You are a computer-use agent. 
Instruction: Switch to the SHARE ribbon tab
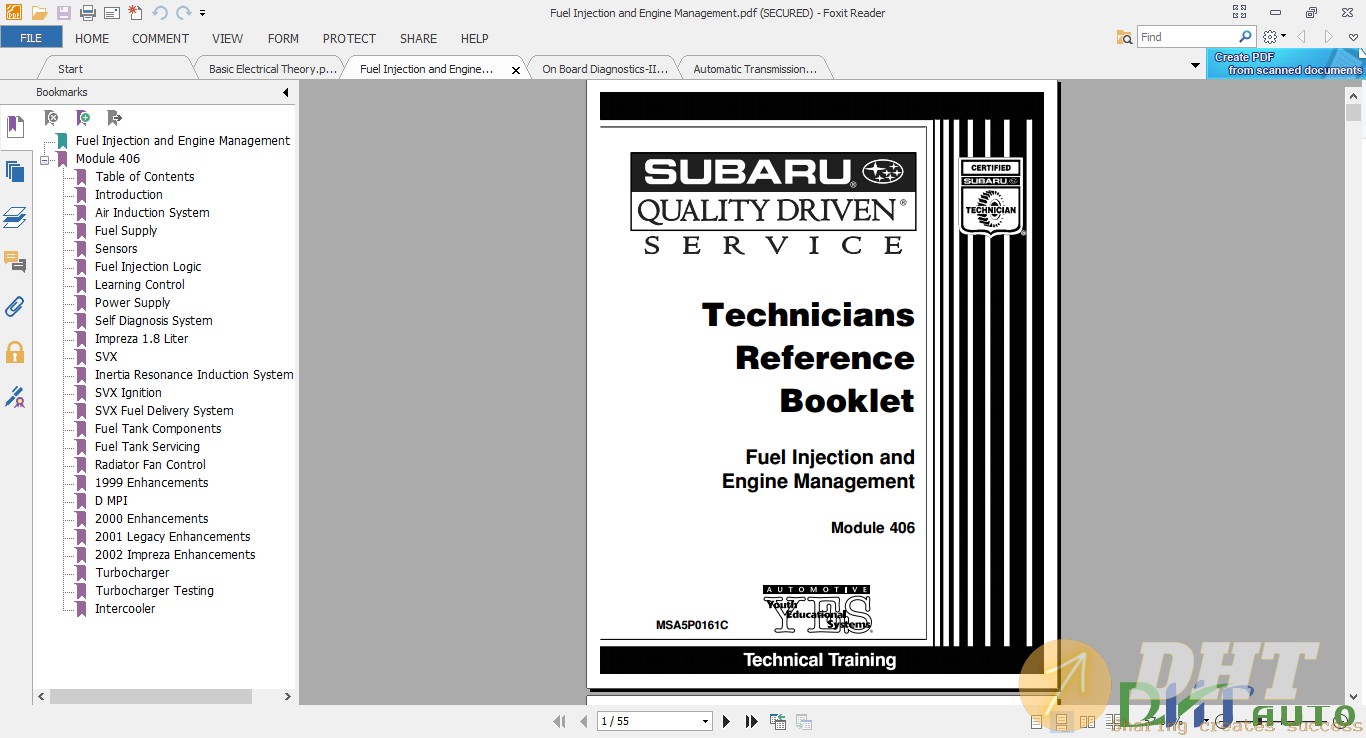pos(418,38)
